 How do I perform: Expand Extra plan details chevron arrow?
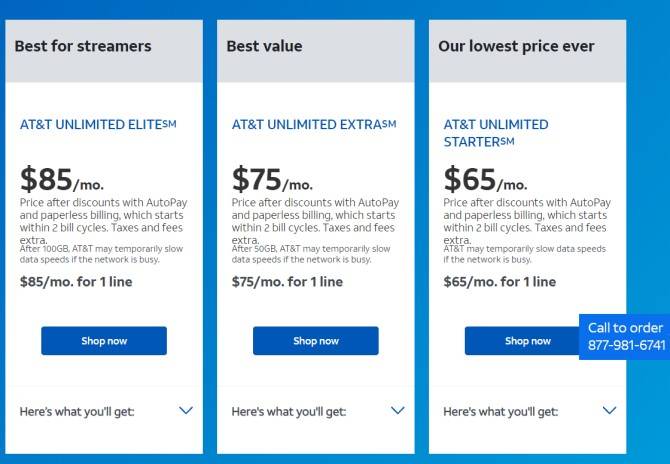(x=397, y=410)
